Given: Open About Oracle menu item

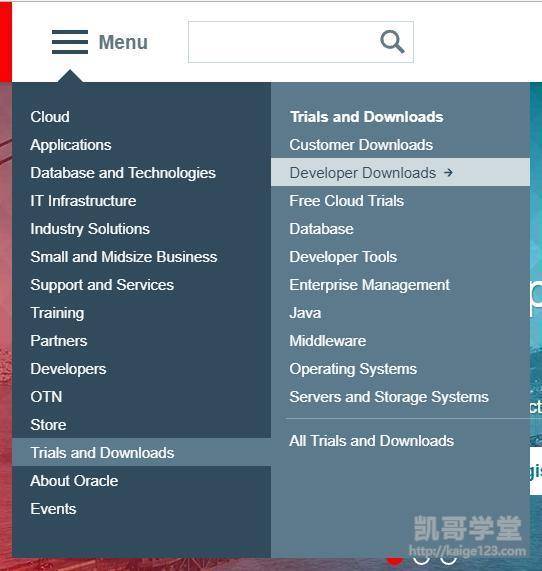Looking at the screenshot, I should point(74,481).
